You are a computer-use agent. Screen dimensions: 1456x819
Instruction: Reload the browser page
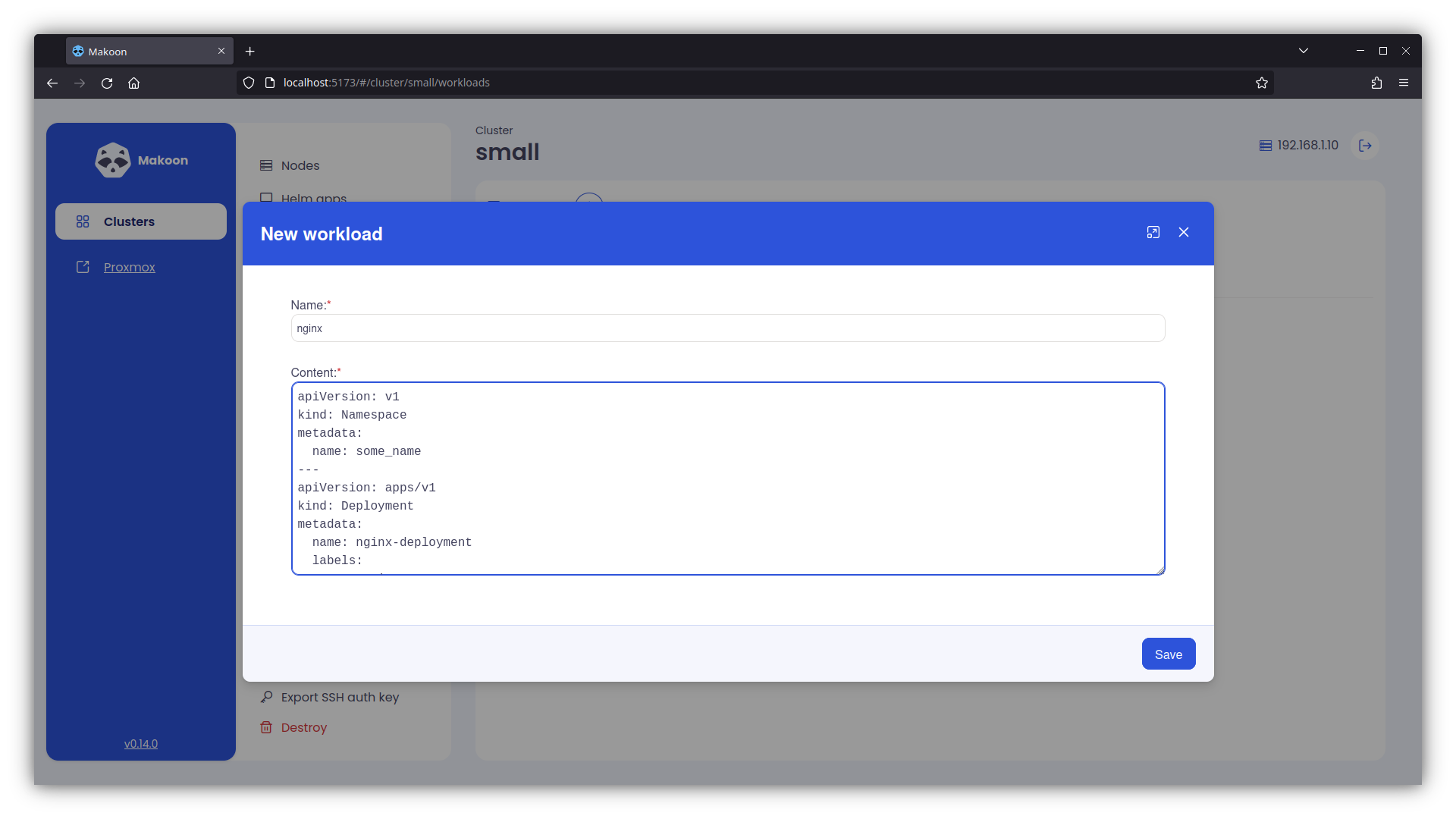107,83
